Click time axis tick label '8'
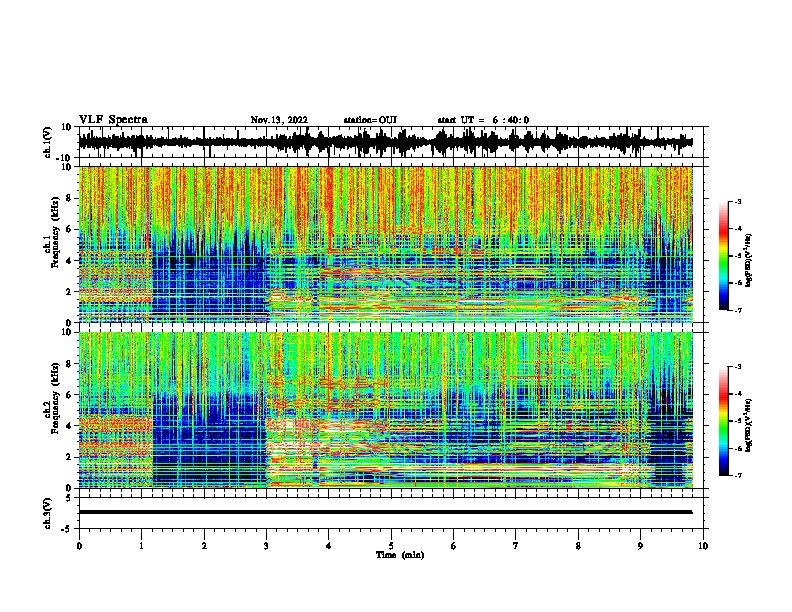Image resolution: width=792 pixels, height=612 pixels. 578,546
